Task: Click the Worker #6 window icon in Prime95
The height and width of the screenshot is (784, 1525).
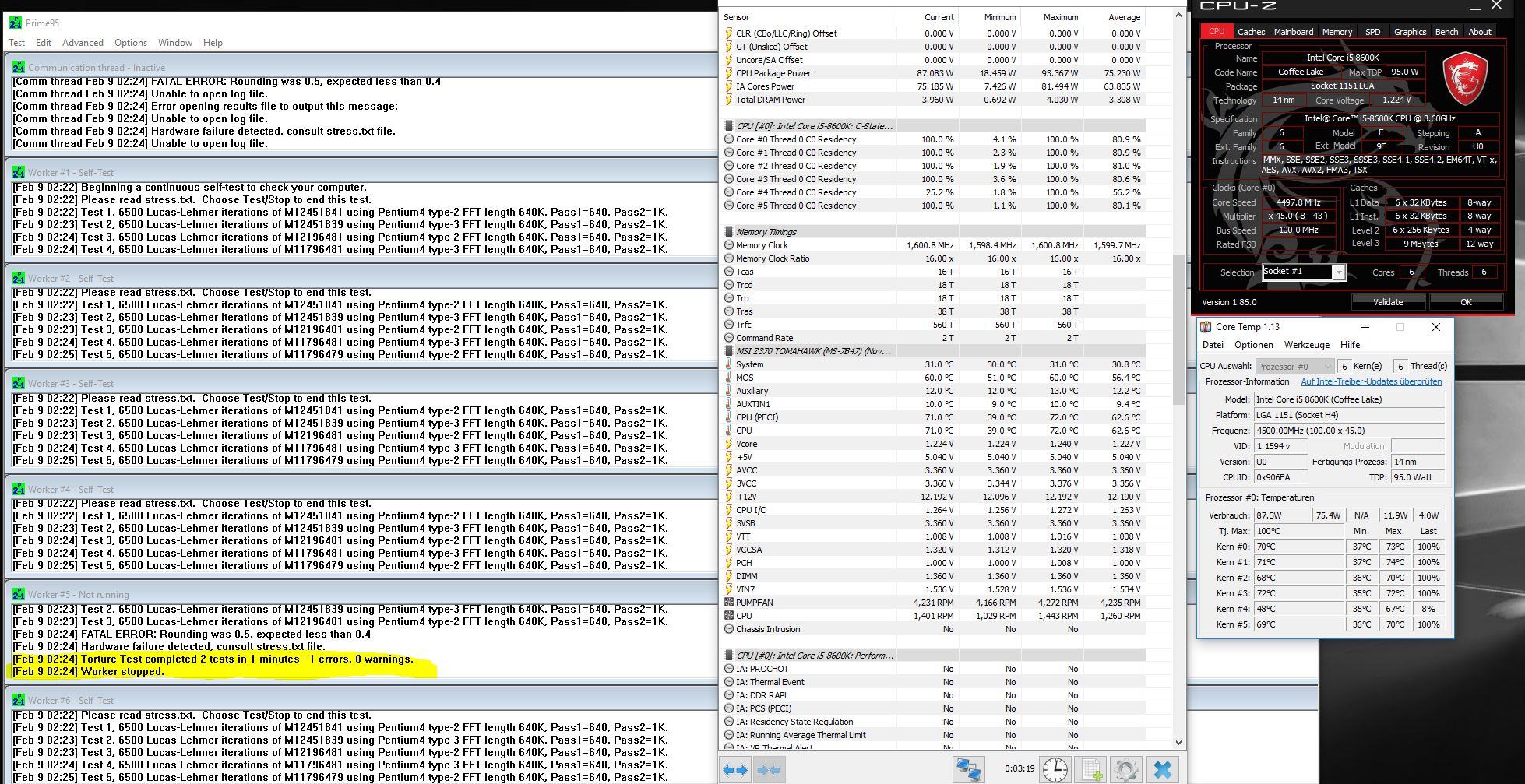Action: pyautogui.click(x=19, y=700)
